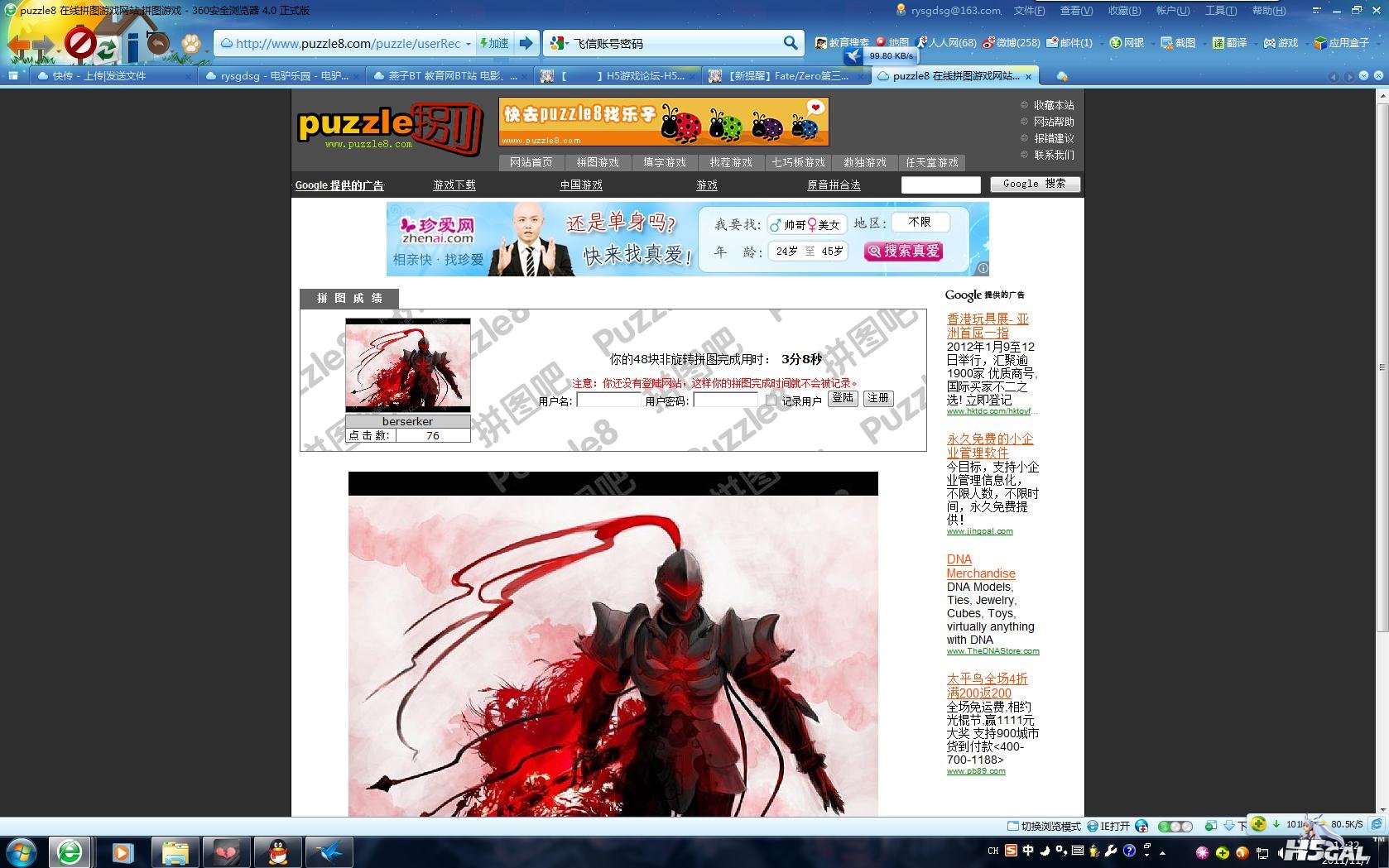1389x868 pixels.
Task: Click the blue go arrow beside address bar
Action: [526, 43]
